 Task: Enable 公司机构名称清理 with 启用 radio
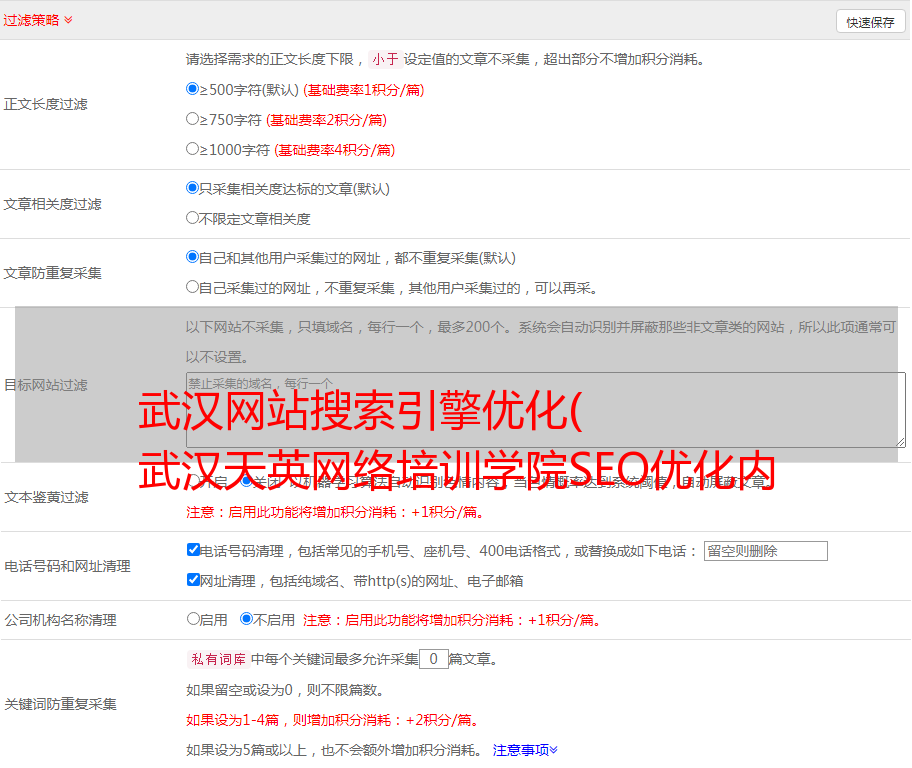point(193,619)
